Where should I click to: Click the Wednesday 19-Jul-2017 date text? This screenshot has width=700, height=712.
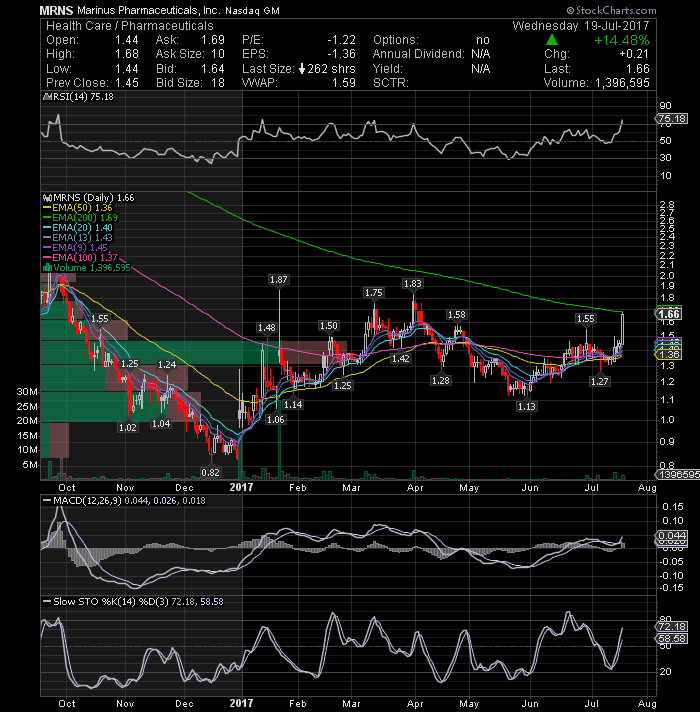coord(581,25)
